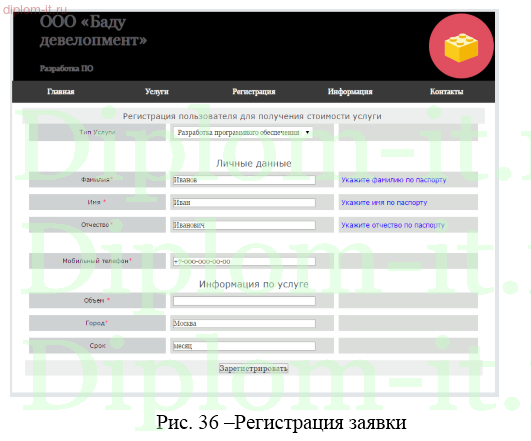The height and width of the screenshot is (441, 531).
Task: Click the hint 'Укажите отчество по паспорту'
Action: pyautogui.click(x=392, y=225)
